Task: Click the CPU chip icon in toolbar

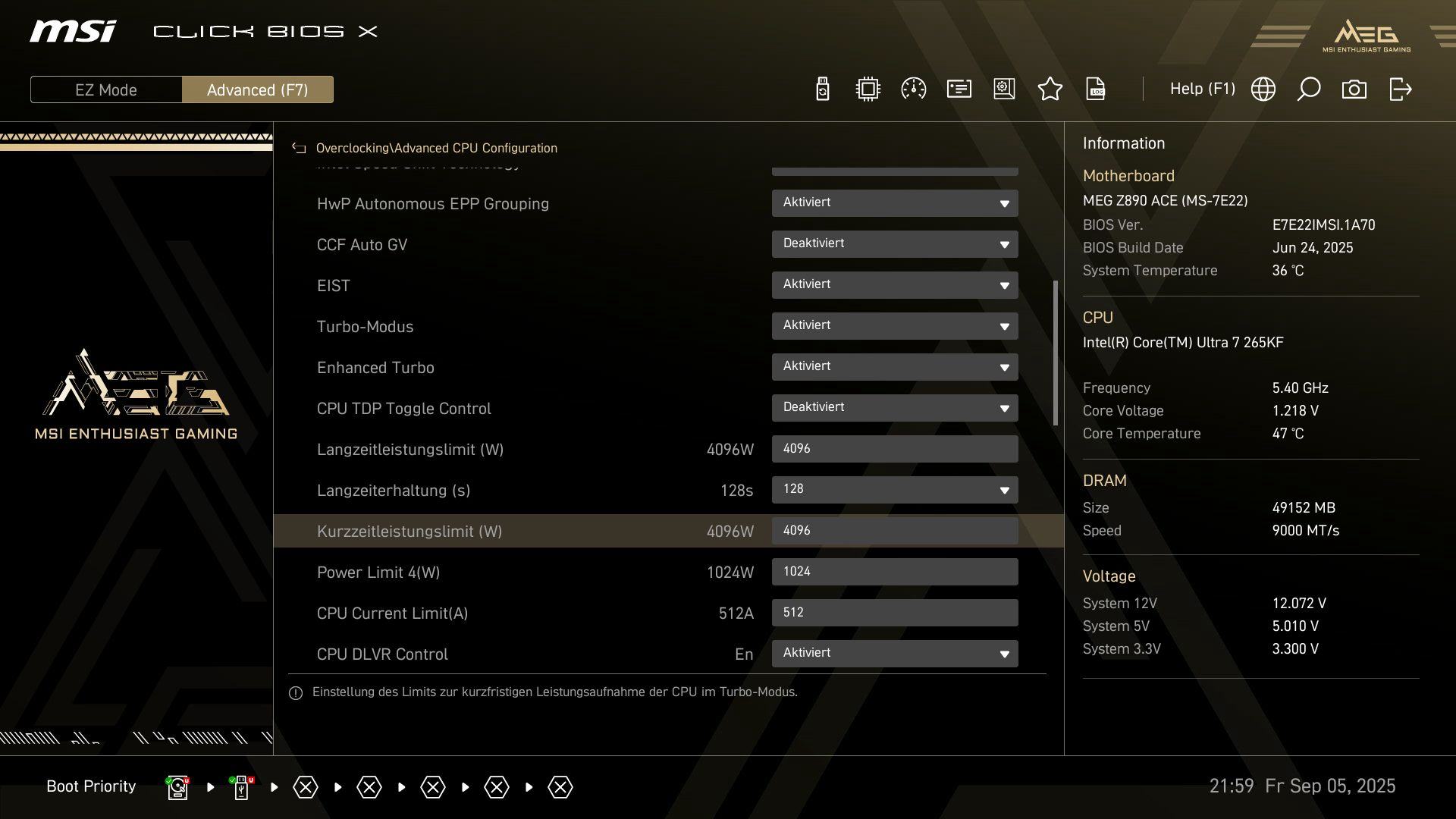Action: click(868, 89)
